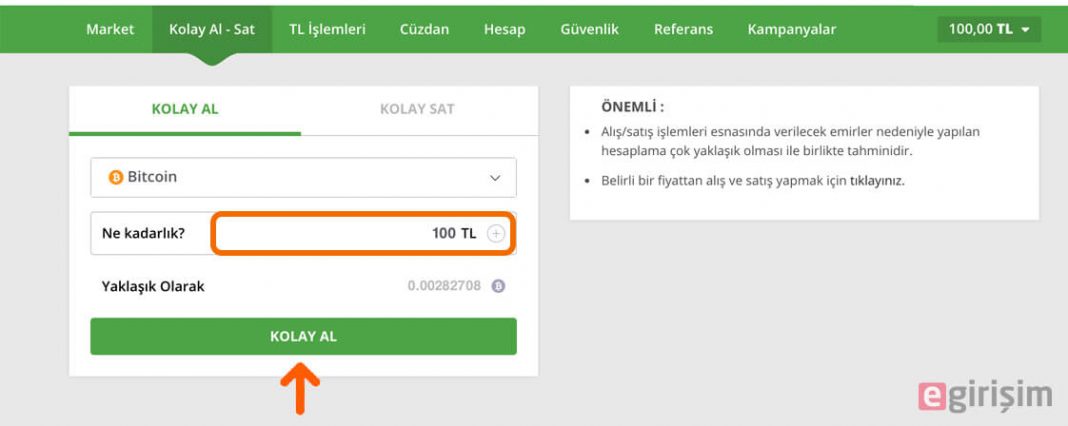Open the Hesap menu item
This screenshot has width=1068, height=426.
505,29
